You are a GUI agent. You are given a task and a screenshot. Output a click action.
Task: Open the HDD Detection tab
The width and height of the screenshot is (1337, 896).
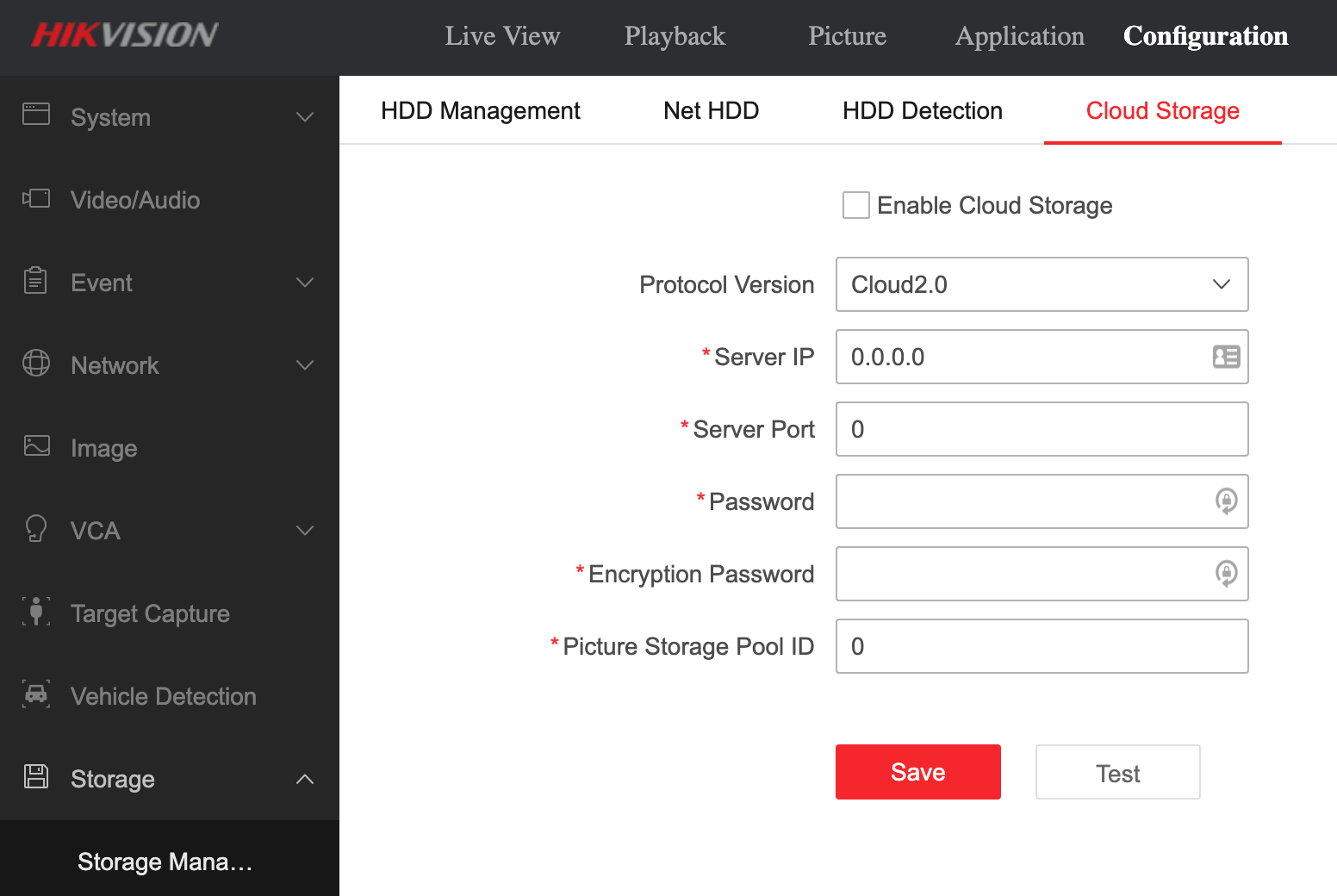point(922,110)
